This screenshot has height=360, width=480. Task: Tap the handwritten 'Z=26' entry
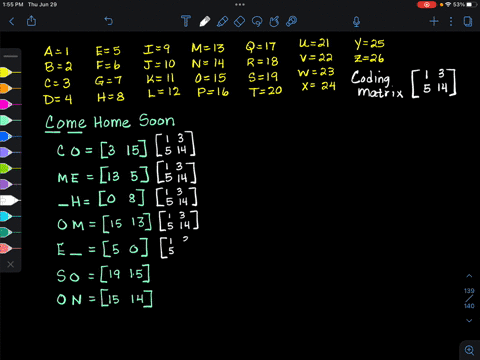click(x=369, y=58)
